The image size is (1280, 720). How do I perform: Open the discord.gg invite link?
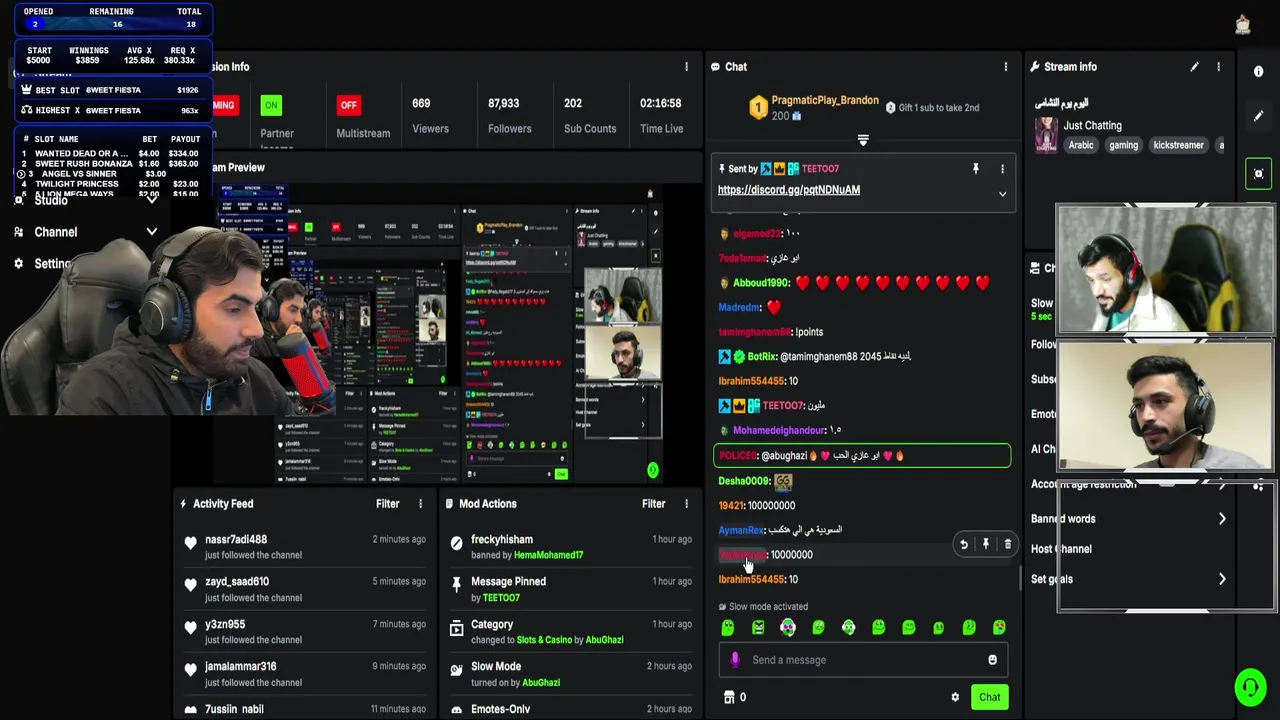(788, 190)
